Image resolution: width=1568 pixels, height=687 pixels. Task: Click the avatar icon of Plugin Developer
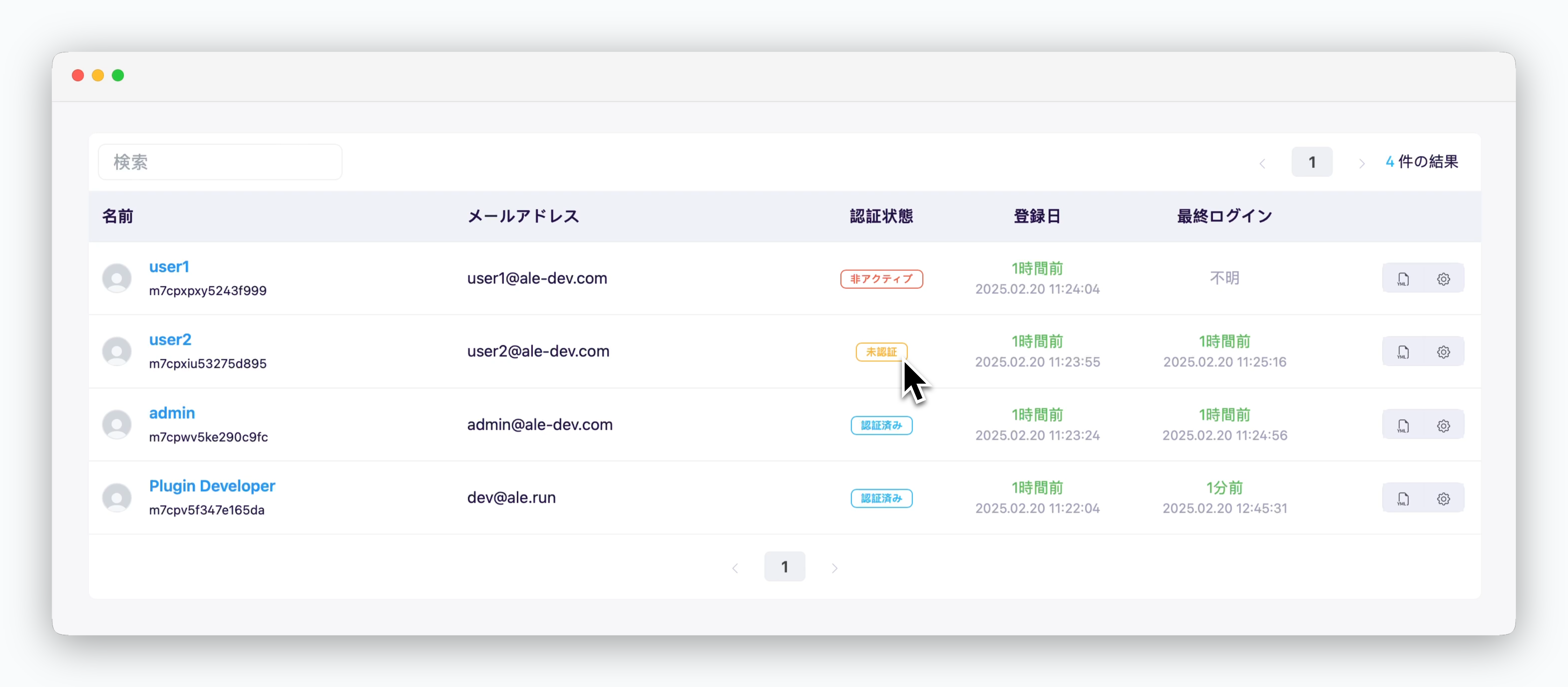pyautogui.click(x=117, y=497)
